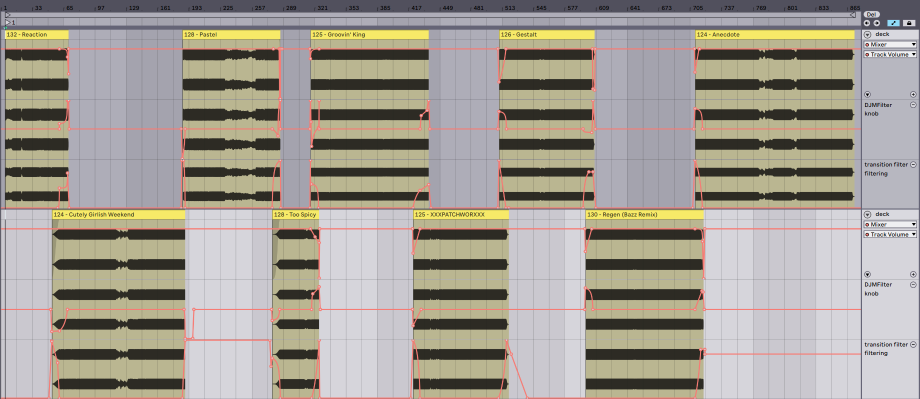Click bar 33 on the time ruler
This screenshot has height=399, width=920.
pos(38,8)
